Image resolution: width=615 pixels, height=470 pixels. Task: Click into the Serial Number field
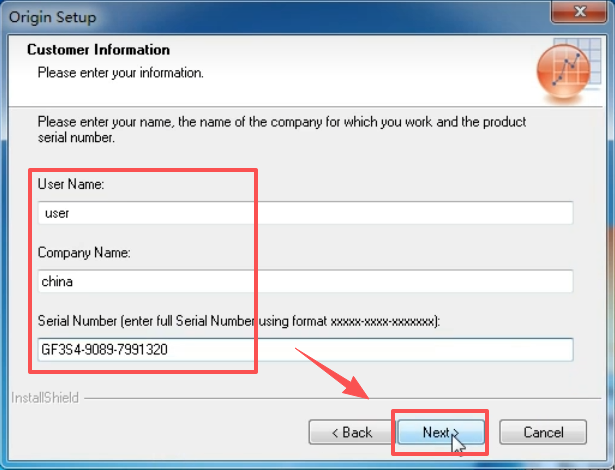(306, 350)
